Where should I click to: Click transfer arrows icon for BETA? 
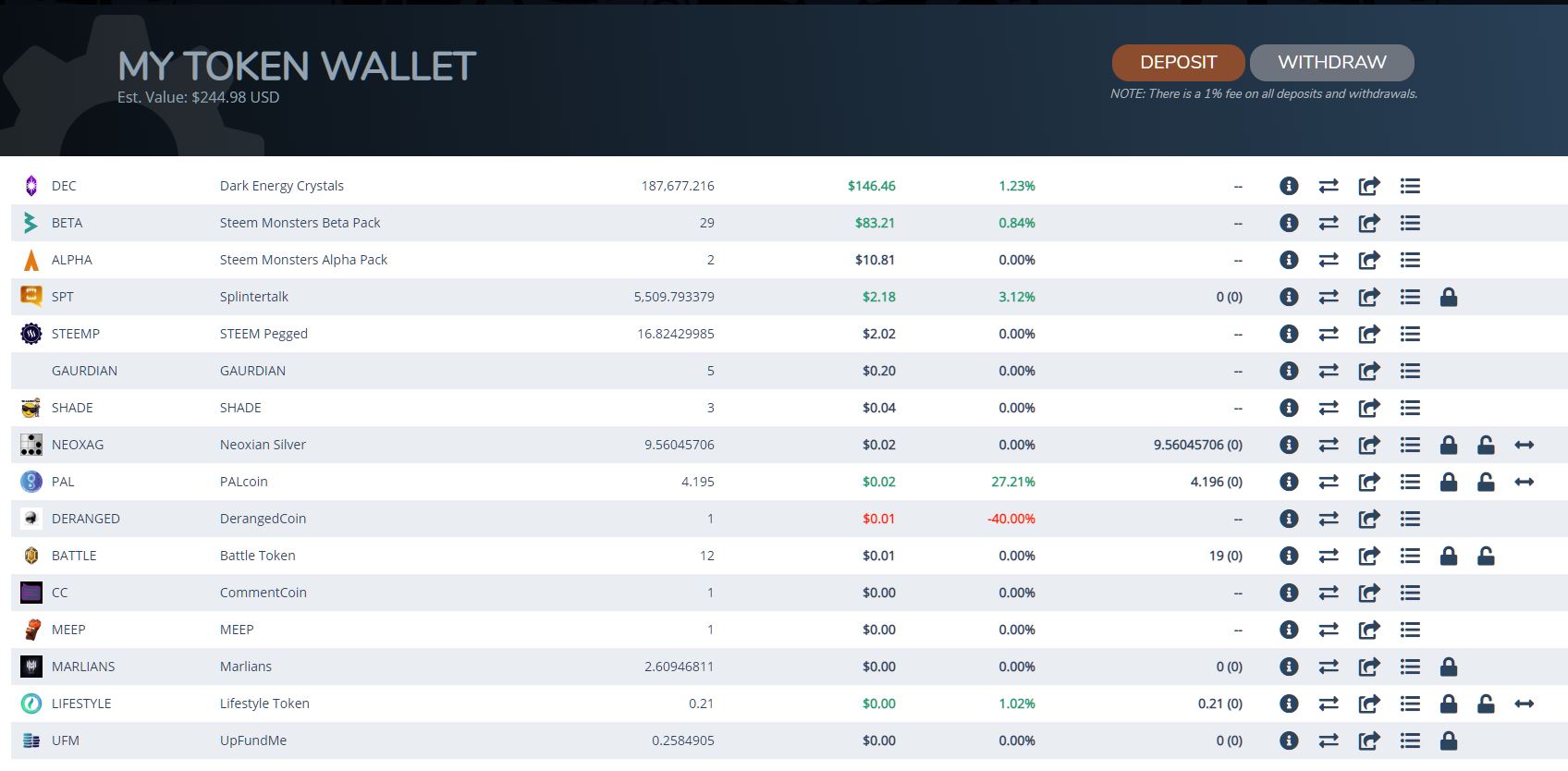[x=1329, y=223]
